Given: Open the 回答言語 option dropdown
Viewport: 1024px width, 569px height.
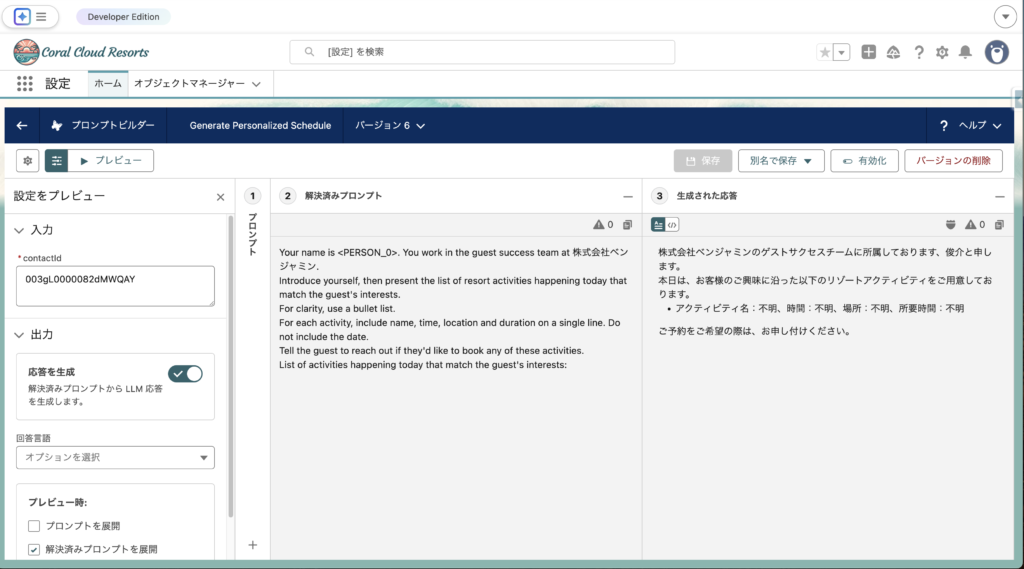Looking at the screenshot, I should click(x=115, y=457).
